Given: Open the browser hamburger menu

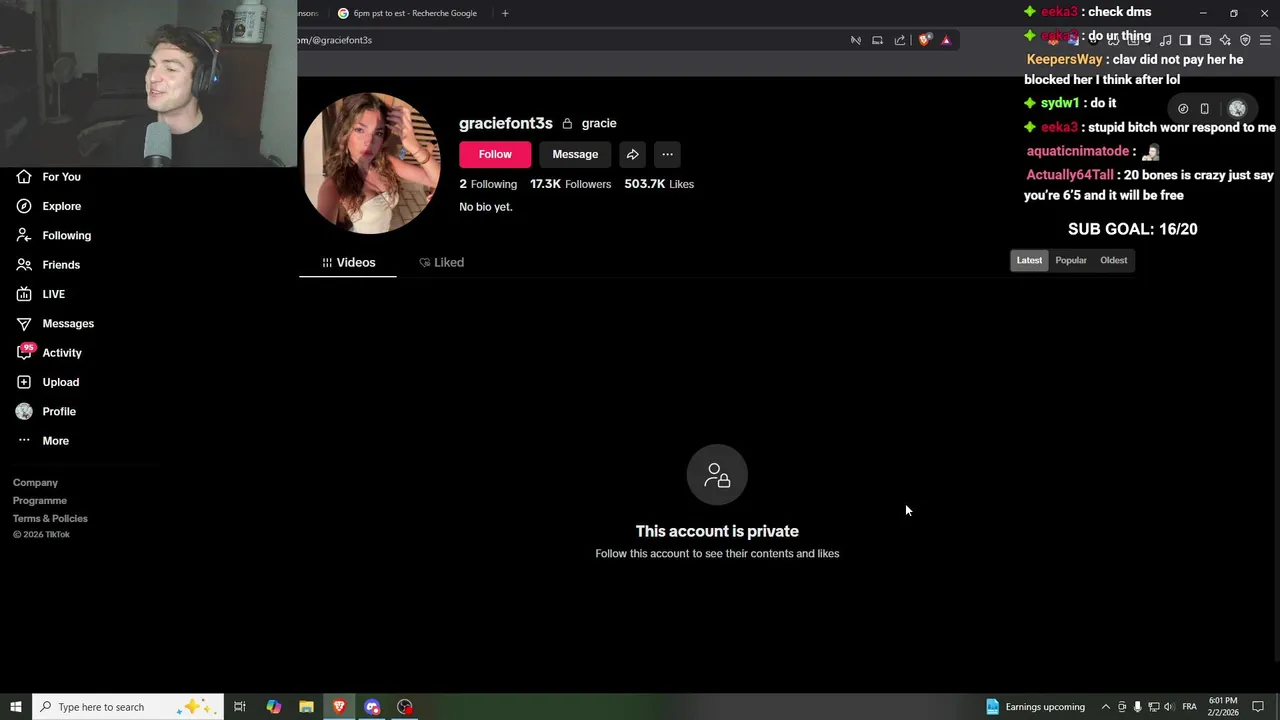Looking at the screenshot, I should (x=1265, y=40).
